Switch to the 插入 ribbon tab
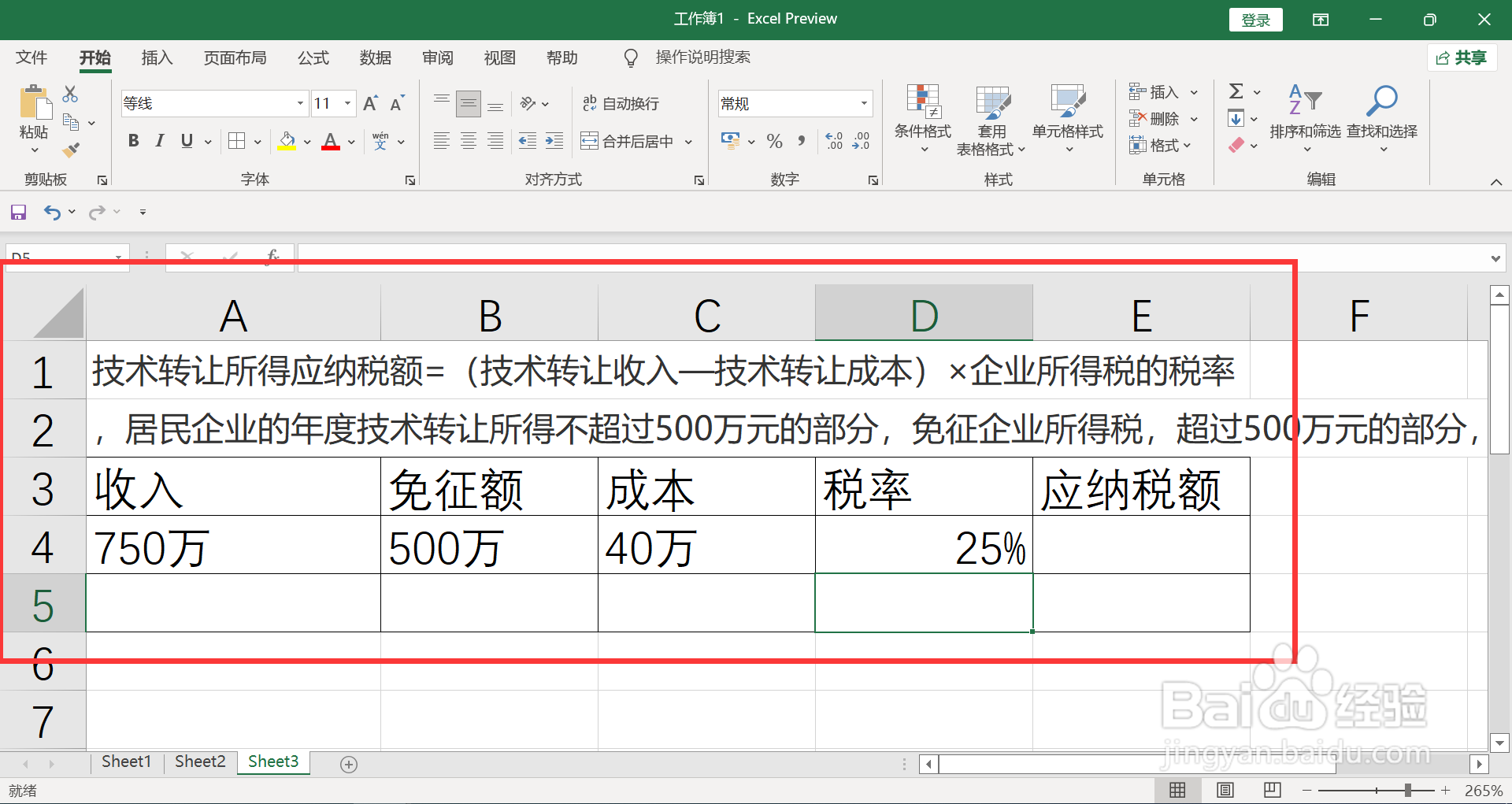 (156, 57)
